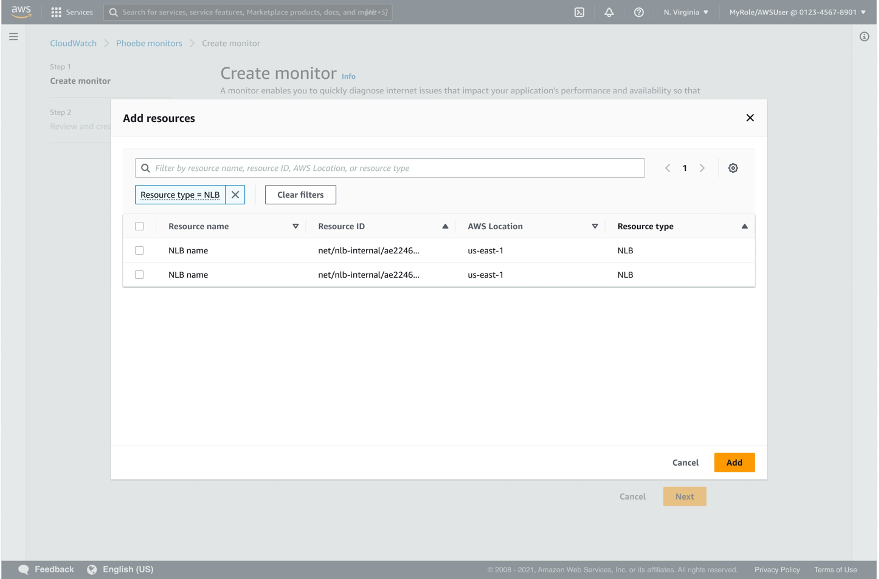This screenshot has width=879, height=579.
Task: Go to the next page of resources
Action: [x=700, y=168]
